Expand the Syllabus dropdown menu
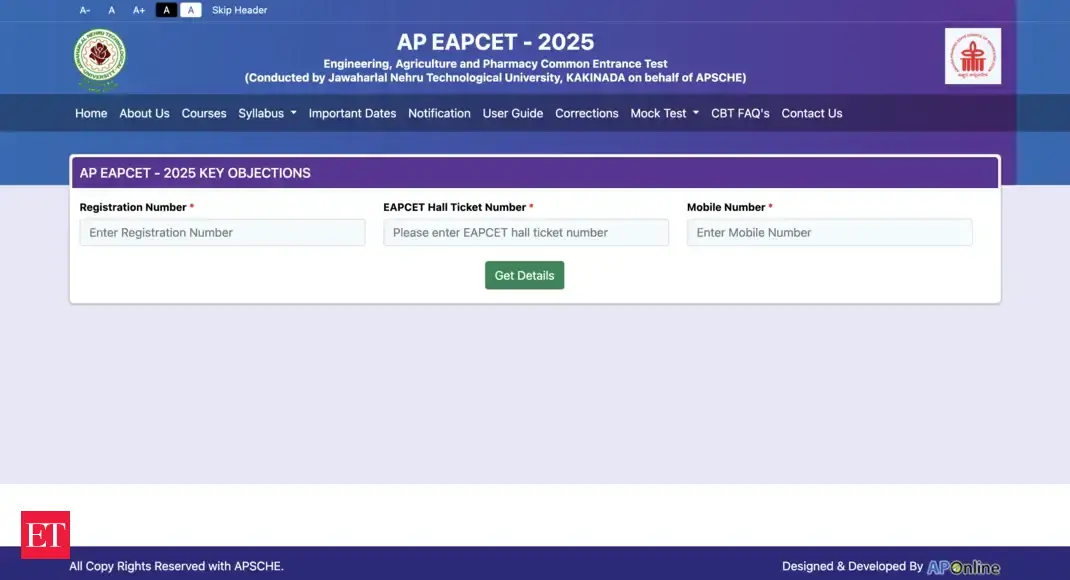Screen dimensions: 1070x580 [x=267, y=113]
